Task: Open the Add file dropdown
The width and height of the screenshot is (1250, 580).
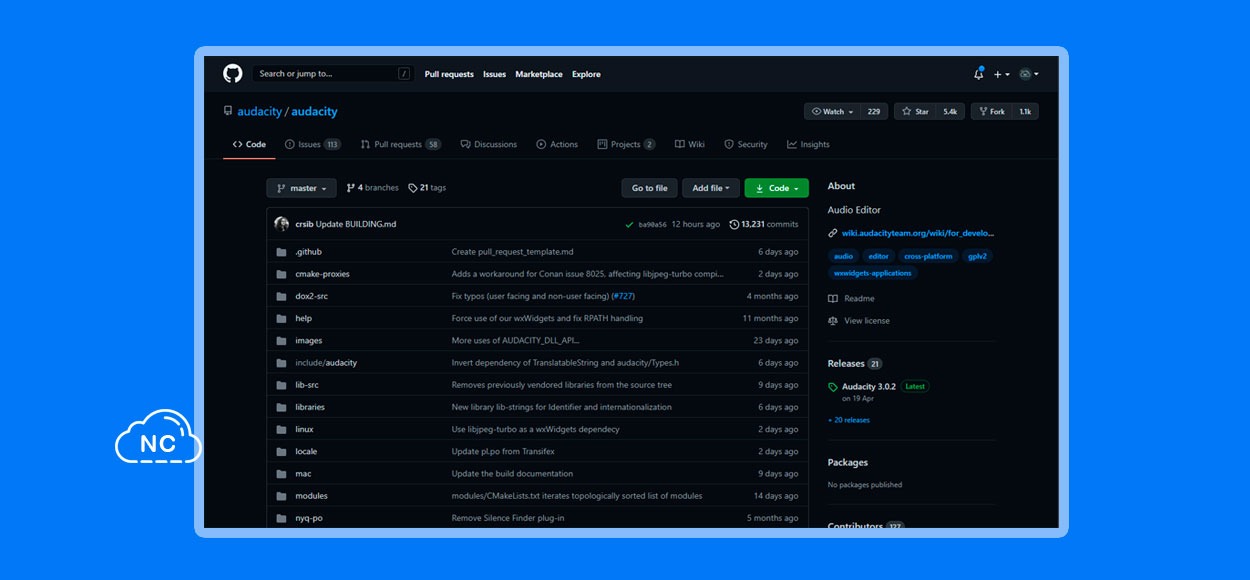Action: 711,188
